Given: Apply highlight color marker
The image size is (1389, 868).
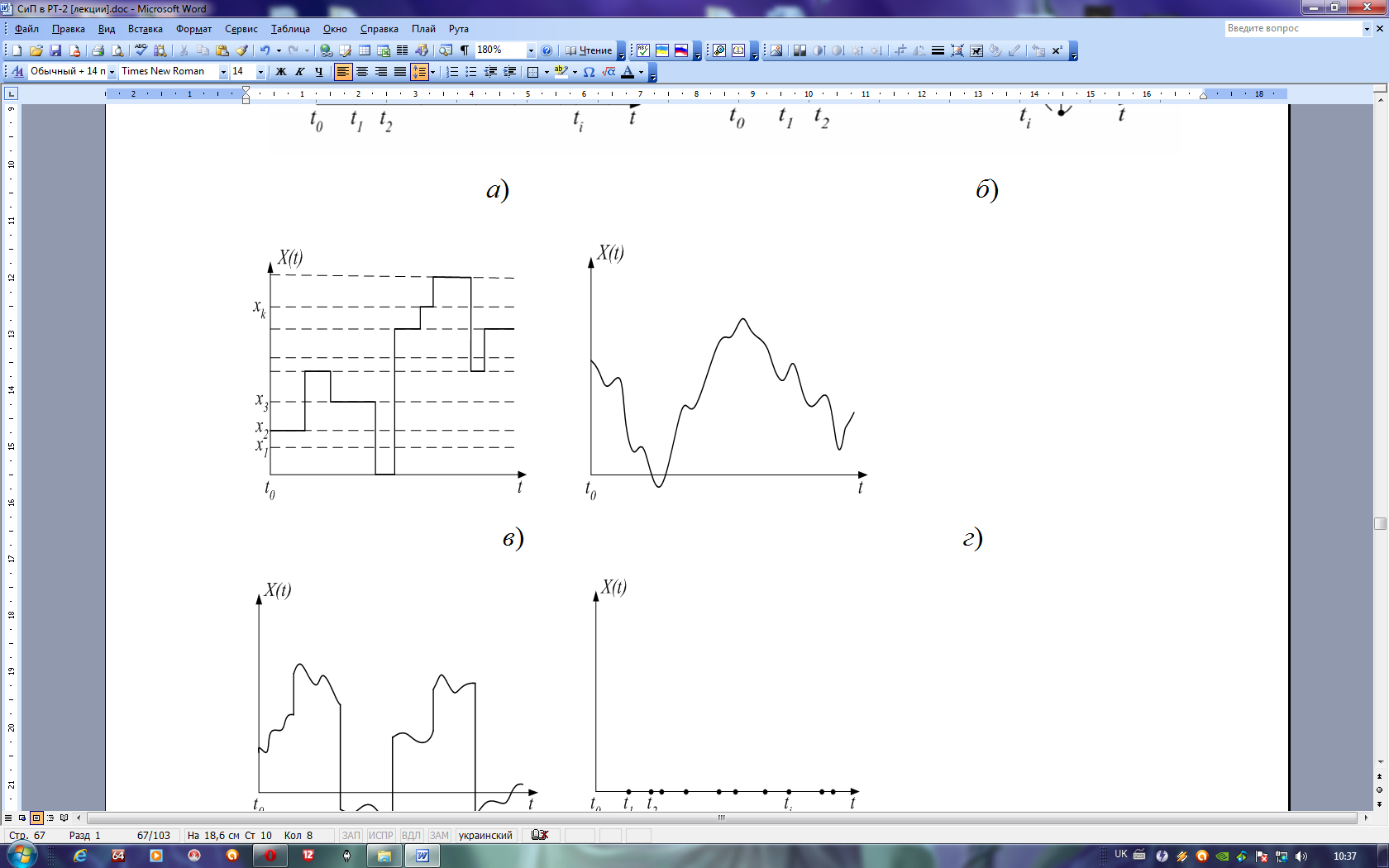Looking at the screenshot, I should pos(561,72).
